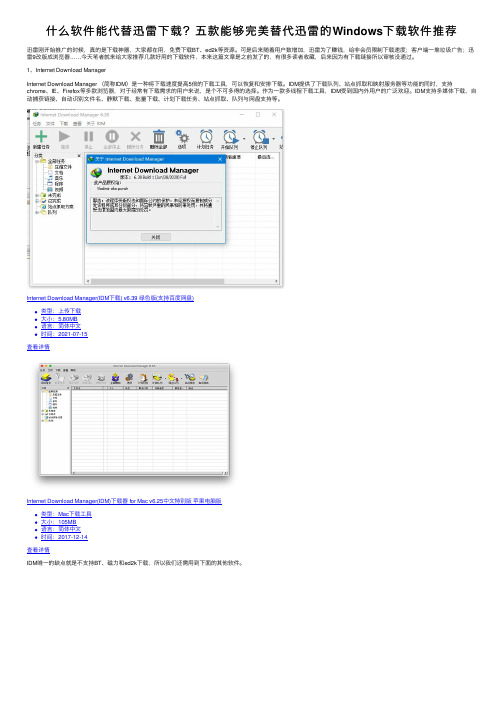Click the pause bars stop icon
This screenshot has width=504, height=713.
click(88, 136)
